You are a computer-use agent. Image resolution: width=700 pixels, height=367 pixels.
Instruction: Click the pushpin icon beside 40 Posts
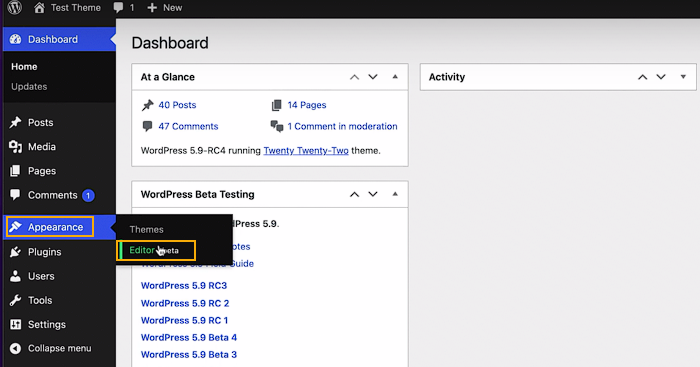click(x=147, y=105)
